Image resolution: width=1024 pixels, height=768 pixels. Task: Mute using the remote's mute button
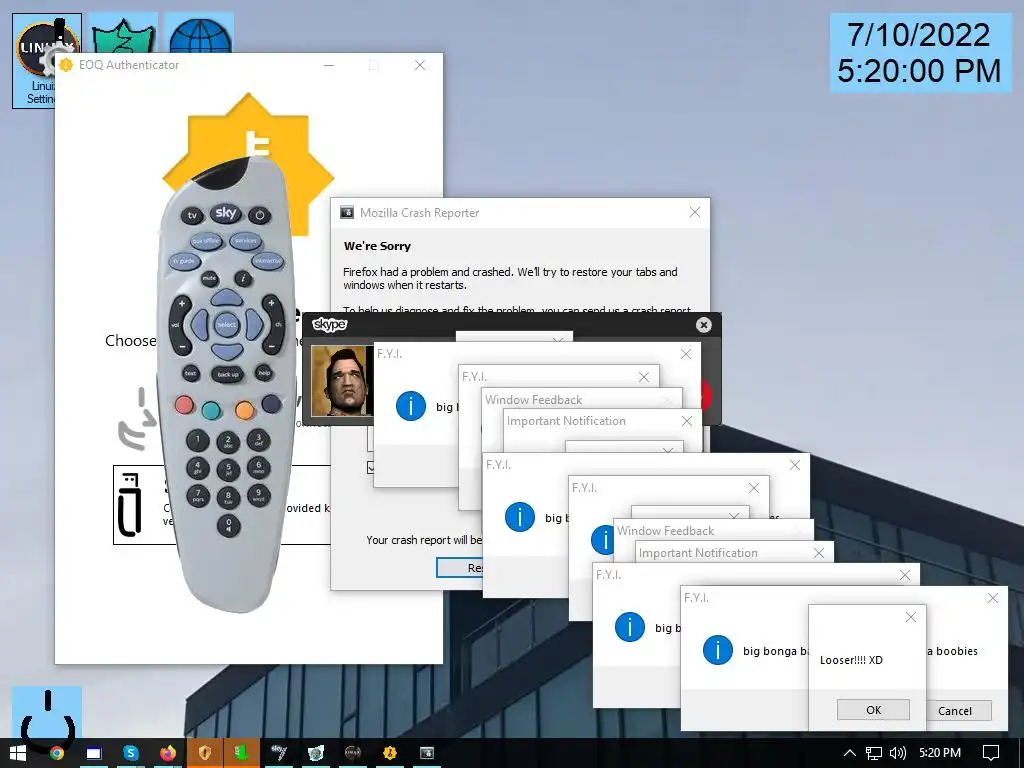(209, 278)
